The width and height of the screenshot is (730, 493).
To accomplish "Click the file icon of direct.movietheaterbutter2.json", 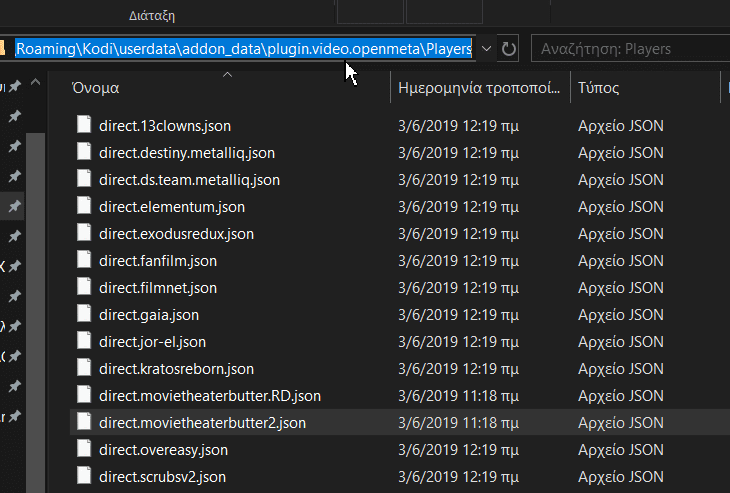I will pos(84,421).
